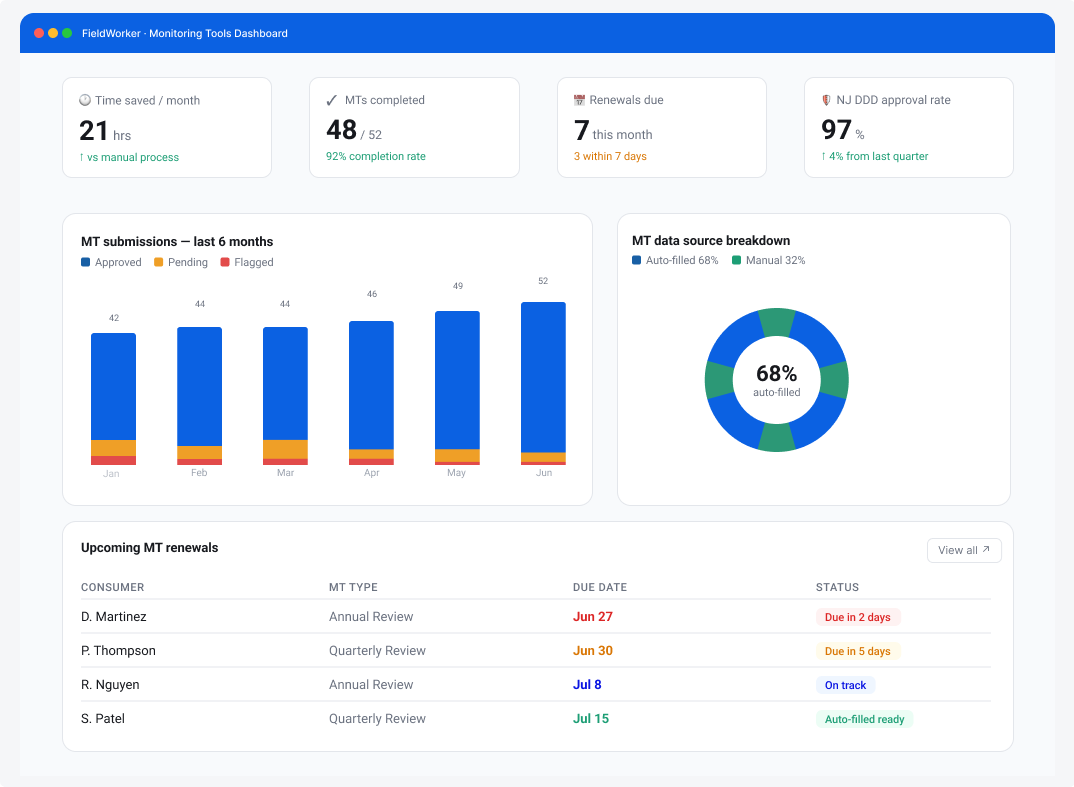Click '92% completion rate' text
Screen dimensions: 1074x787
(x=375, y=156)
